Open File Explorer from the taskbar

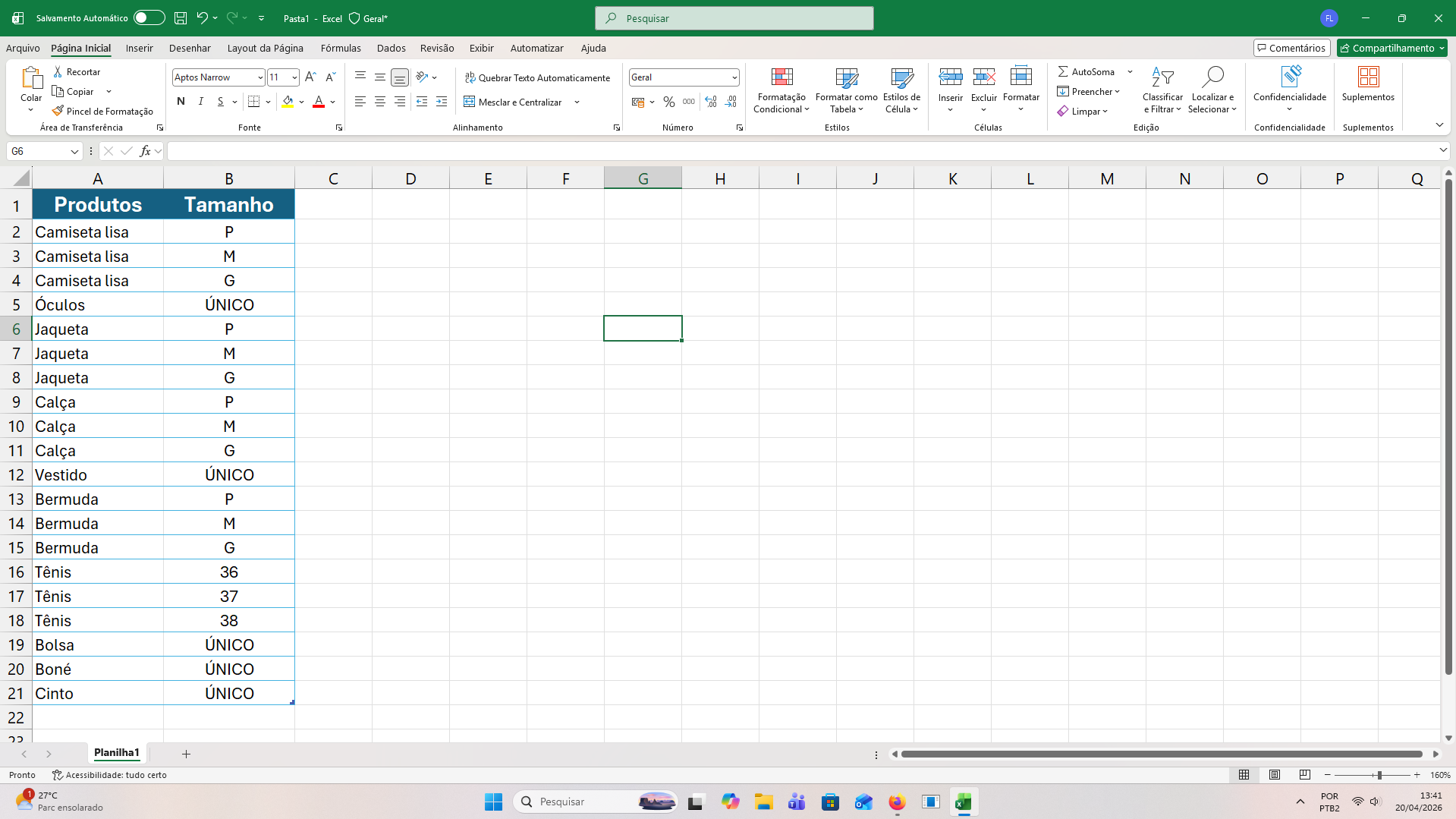pos(763,802)
